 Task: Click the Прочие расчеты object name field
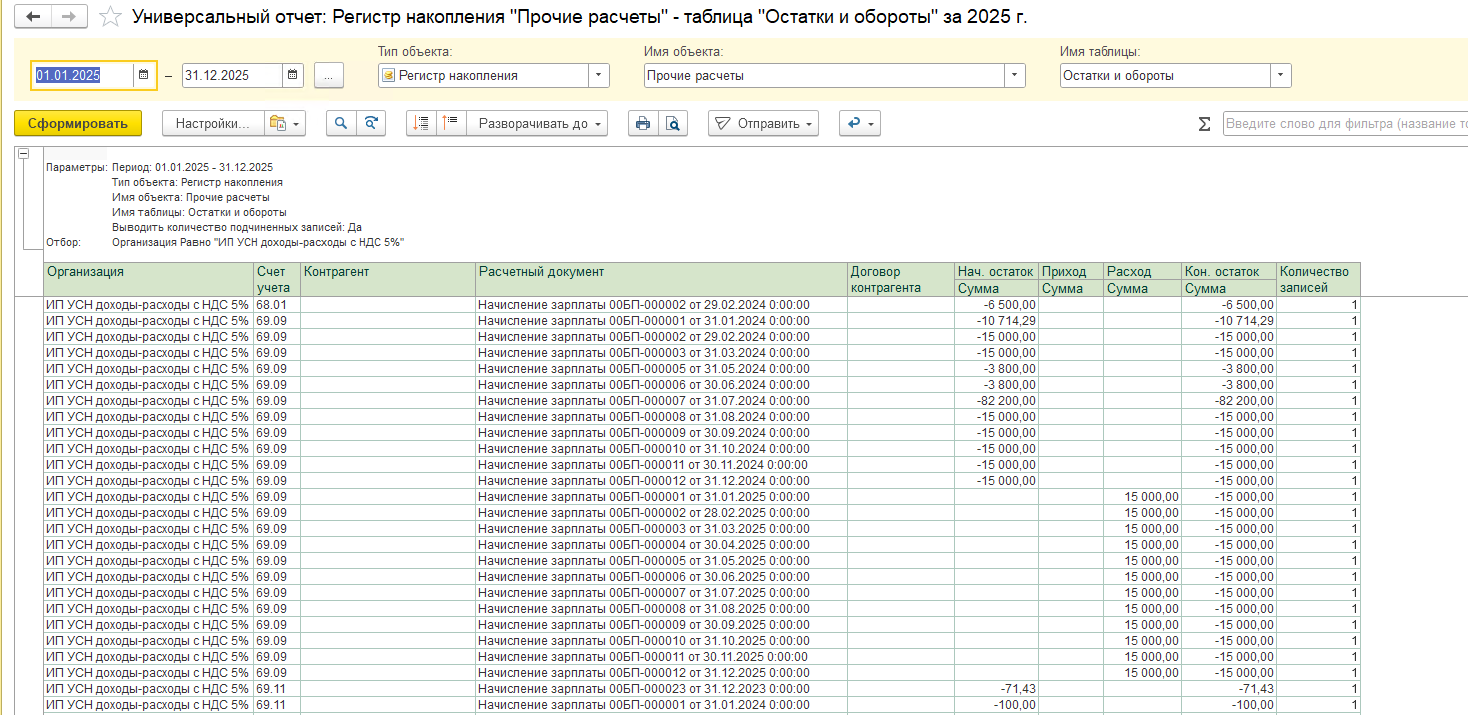[x=824, y=75]
